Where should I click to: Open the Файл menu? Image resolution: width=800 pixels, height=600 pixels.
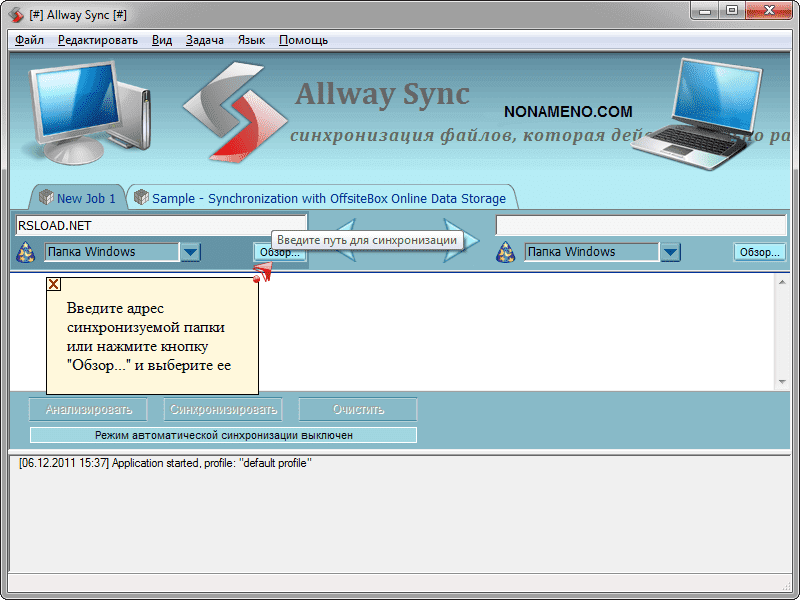[30, 40]
